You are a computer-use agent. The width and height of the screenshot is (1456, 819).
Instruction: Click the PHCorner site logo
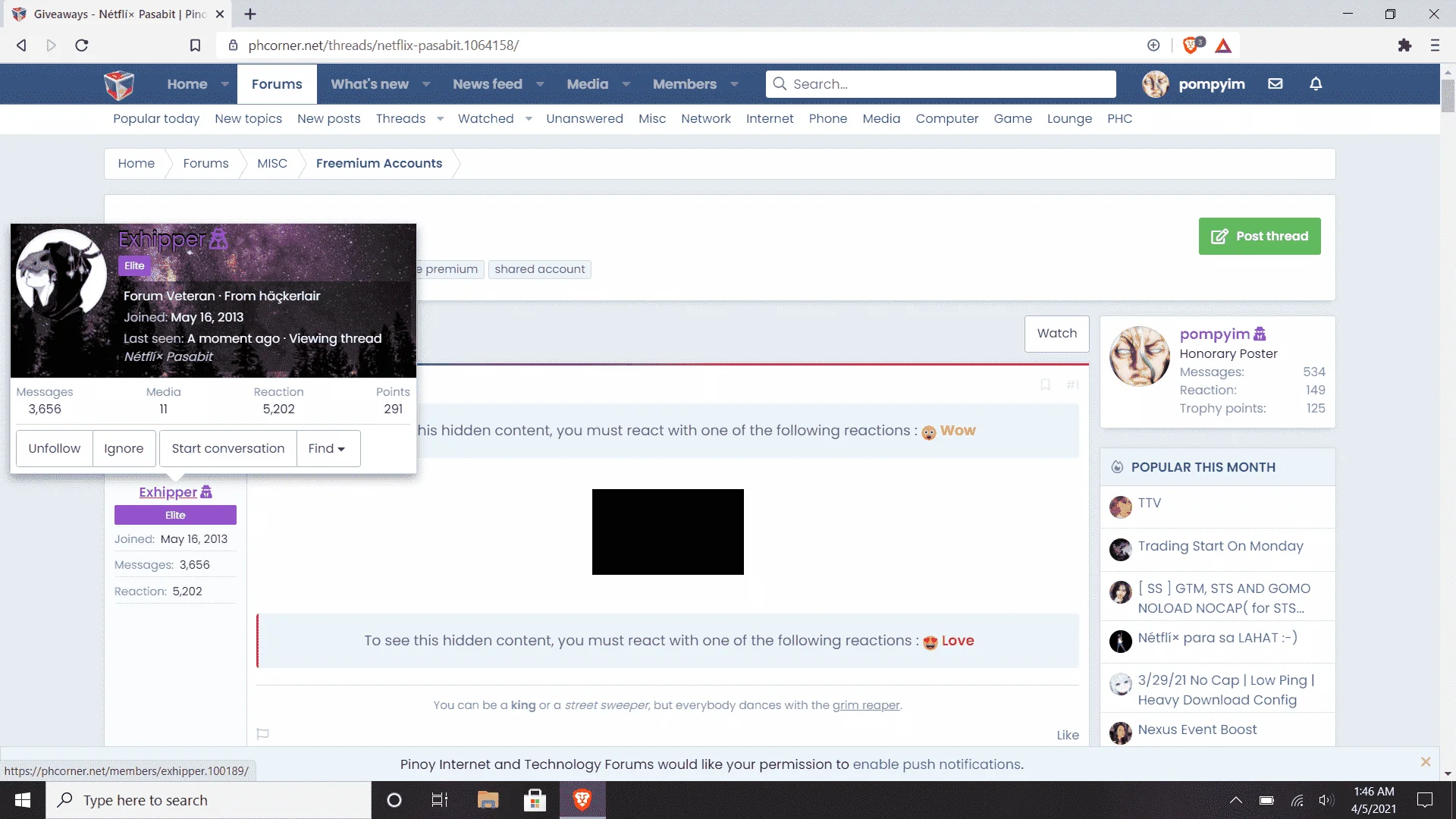pos(119,84)
